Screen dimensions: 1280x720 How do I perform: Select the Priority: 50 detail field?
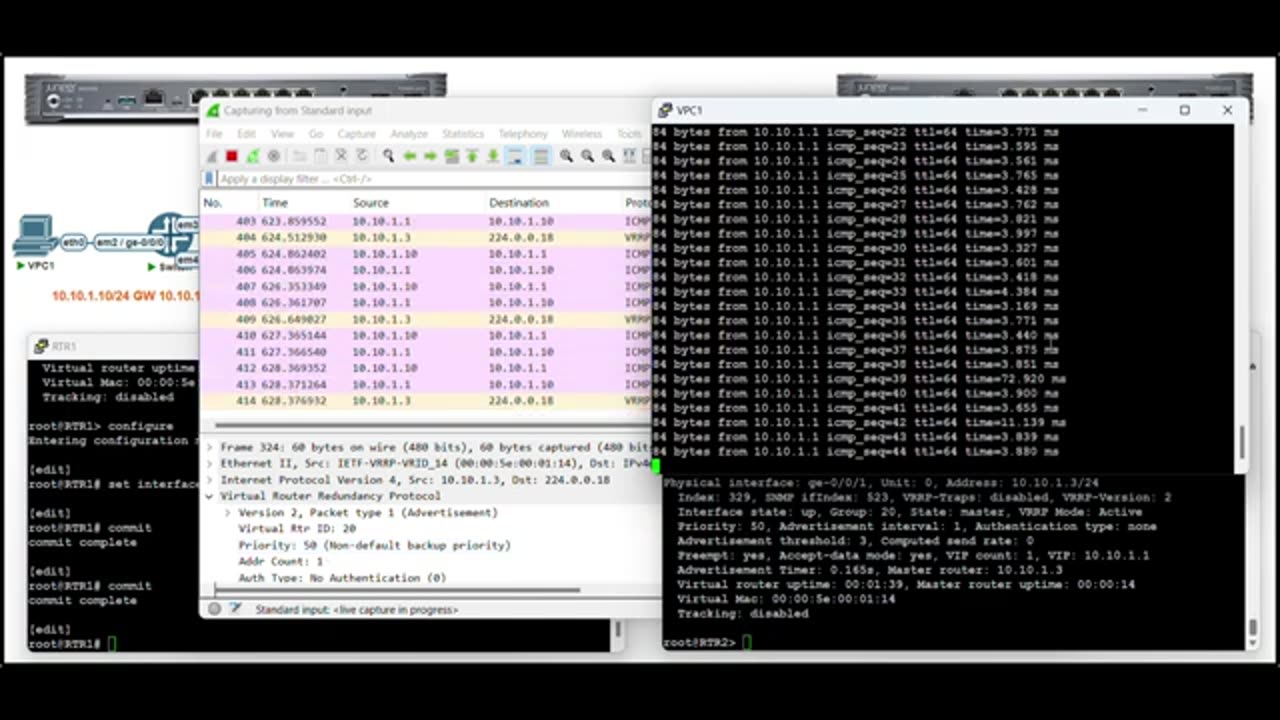[x=374, y=545]
